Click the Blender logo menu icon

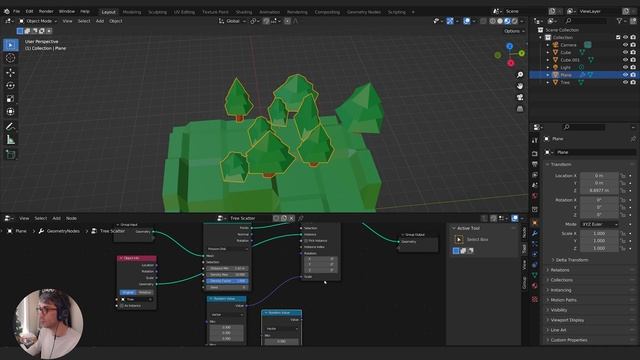coord(7,11)
